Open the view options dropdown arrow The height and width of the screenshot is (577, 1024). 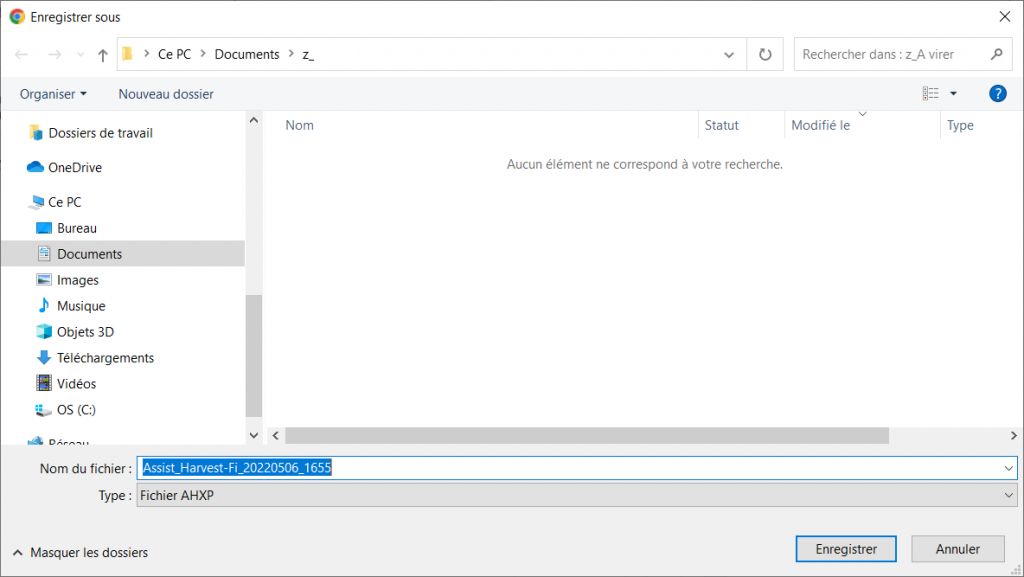[x=953, y=94]
